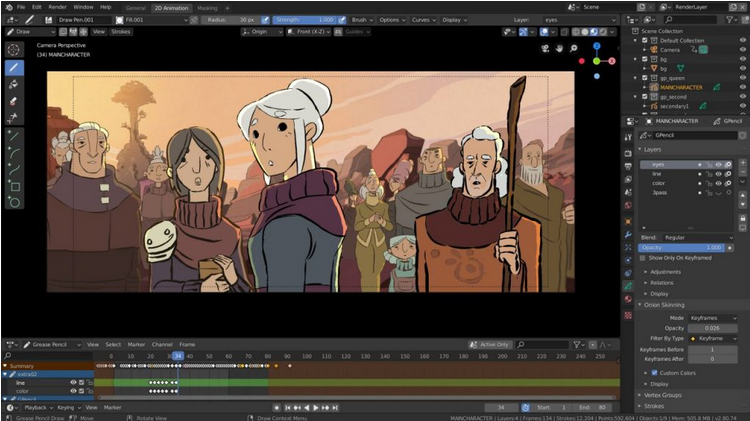Click the Z axis on navigation gizmo
Image resolution: width=750 pixels, height=421 pixels.
596,46
